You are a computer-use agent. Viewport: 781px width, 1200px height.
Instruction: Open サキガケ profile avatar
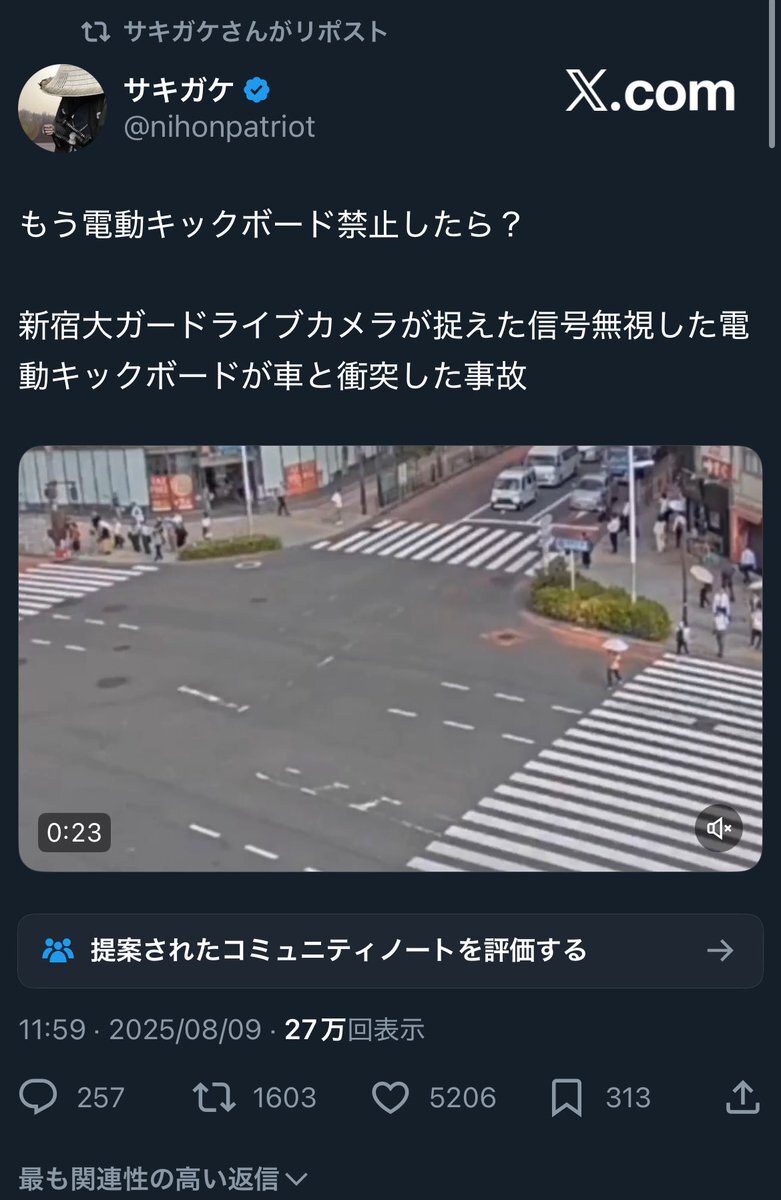62,108
